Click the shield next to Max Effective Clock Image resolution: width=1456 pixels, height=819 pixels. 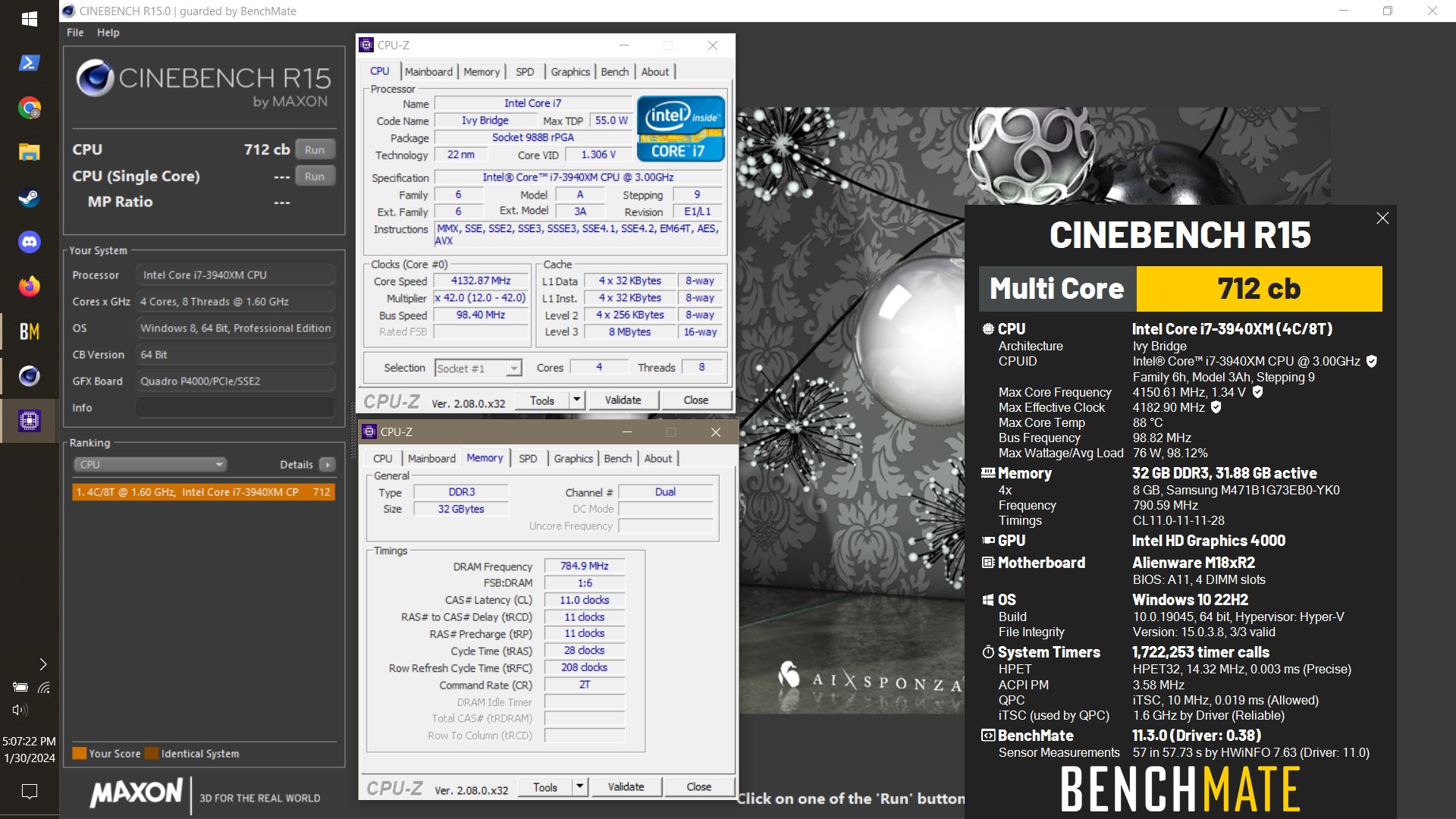point(1216,407)
